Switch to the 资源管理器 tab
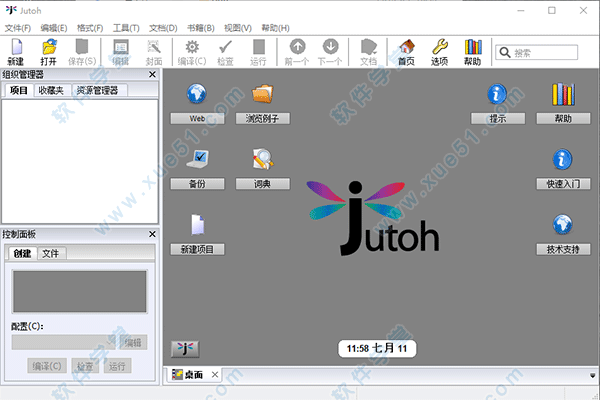The height and width of the screenshot is (400, 600). pos(98,90)
